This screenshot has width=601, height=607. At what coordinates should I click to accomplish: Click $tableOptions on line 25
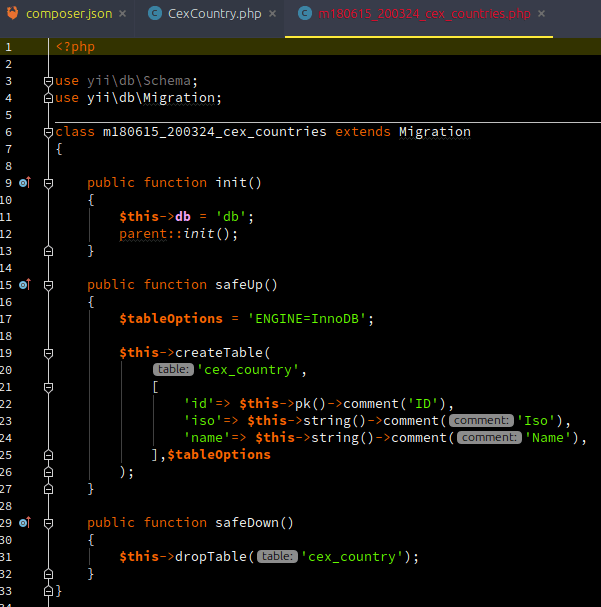[x=219, y=454]
